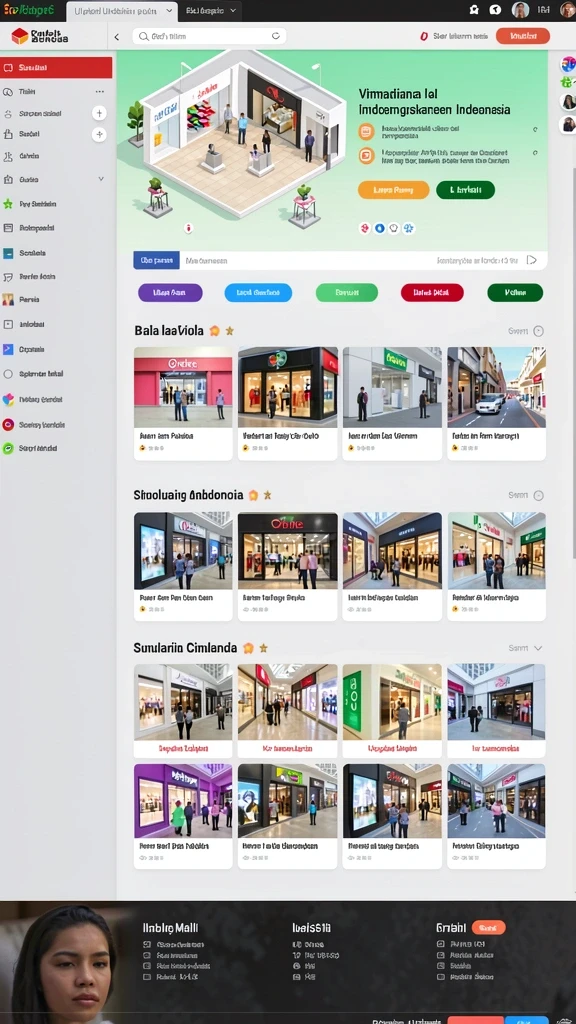Click the red category pill
Viewport: 576px width, 1024px height.
(x=432, y=293)
